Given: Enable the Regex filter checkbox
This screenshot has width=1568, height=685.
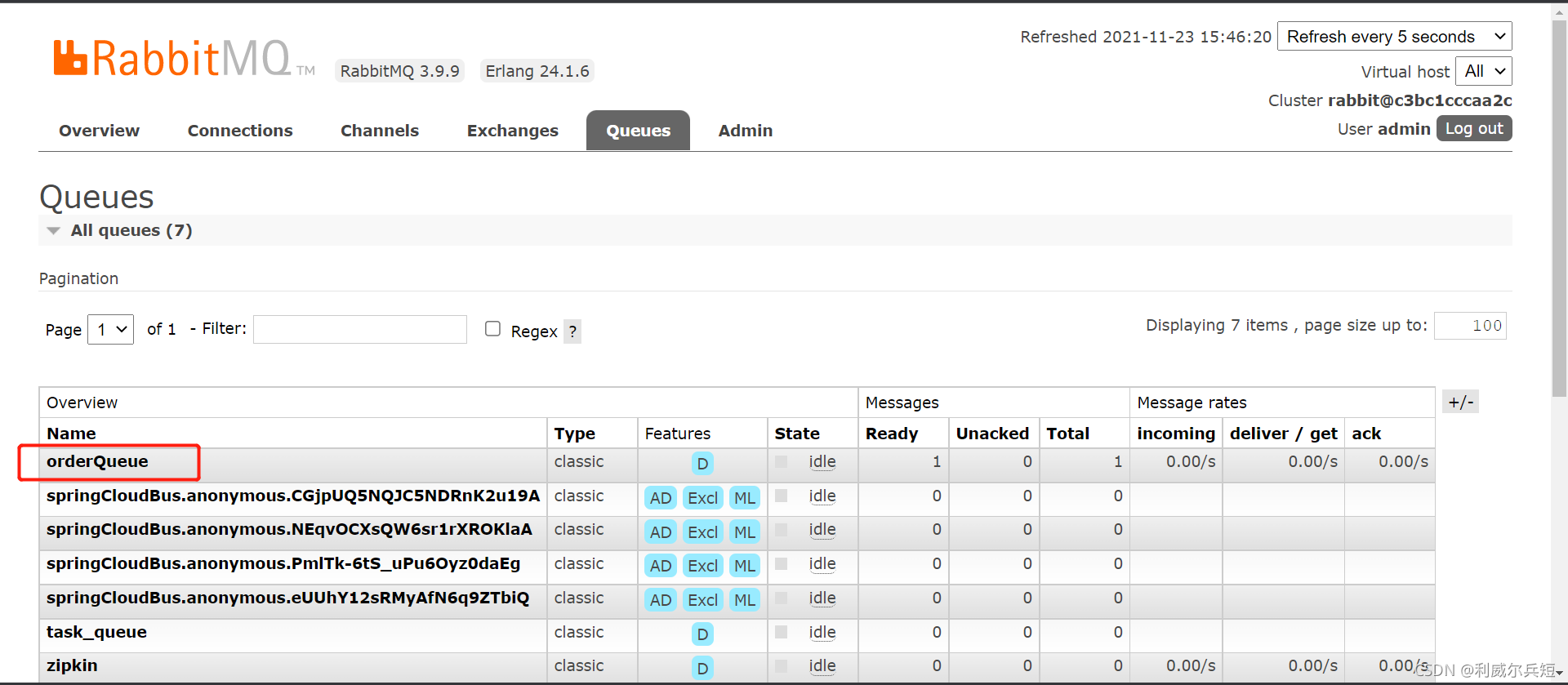Looking at the screenshot, I should (x=492, y=328).
